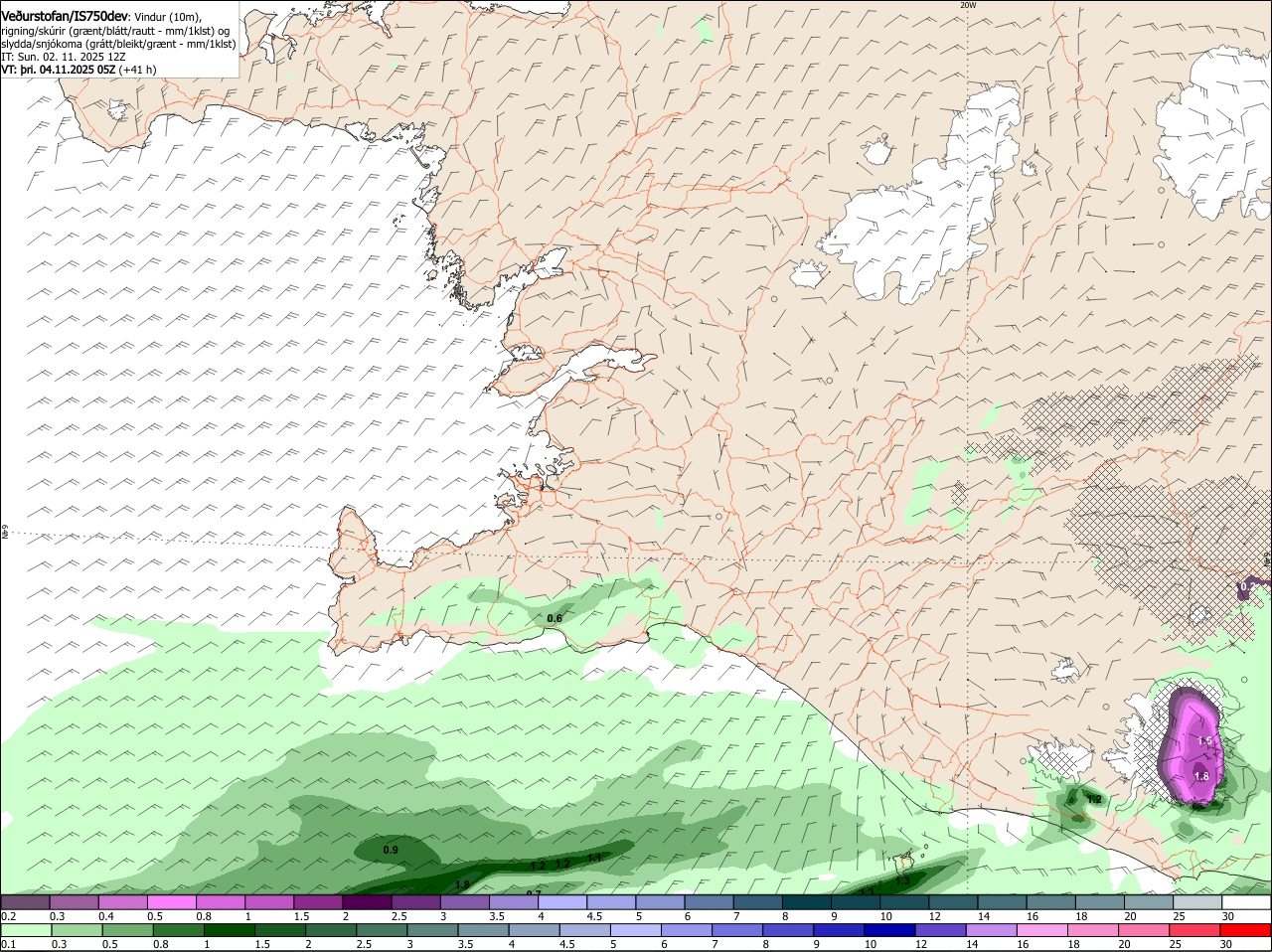Click the '0.2' label on the upper legend
The width and height of the screenshot is (1272, 952).
coord(9,916)
